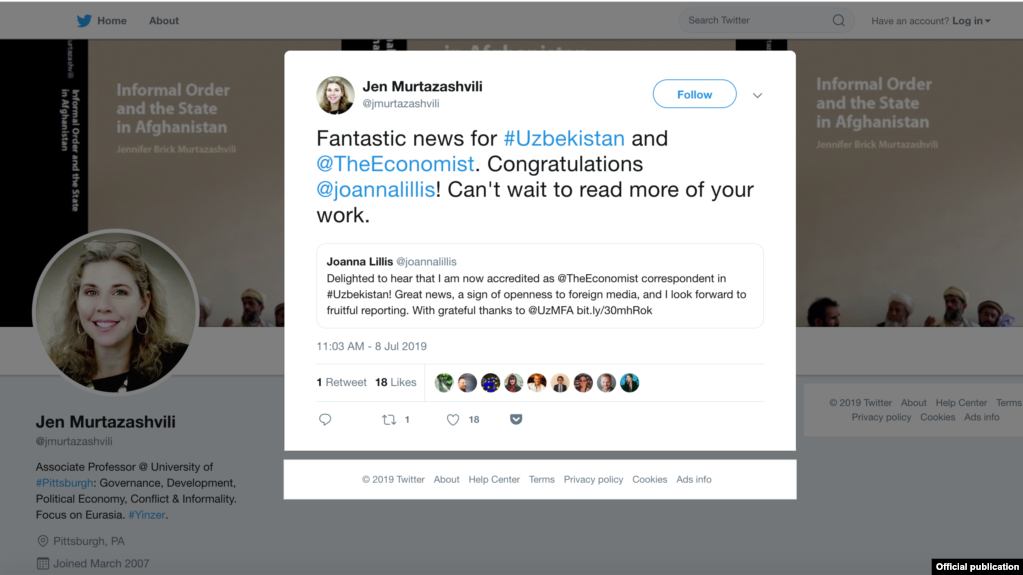Follow Jen Murtazashvili
The width and height of the screenshot is (1023, 575).
pyautogui.click(x=695, y=94)
